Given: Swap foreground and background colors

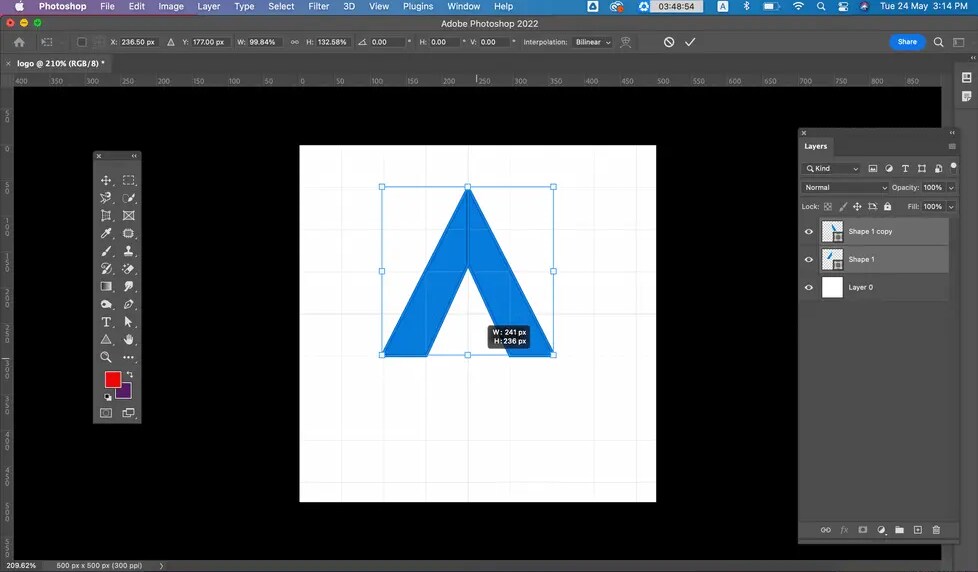Looking at the screenshot, I should click(x=130, y=374).
